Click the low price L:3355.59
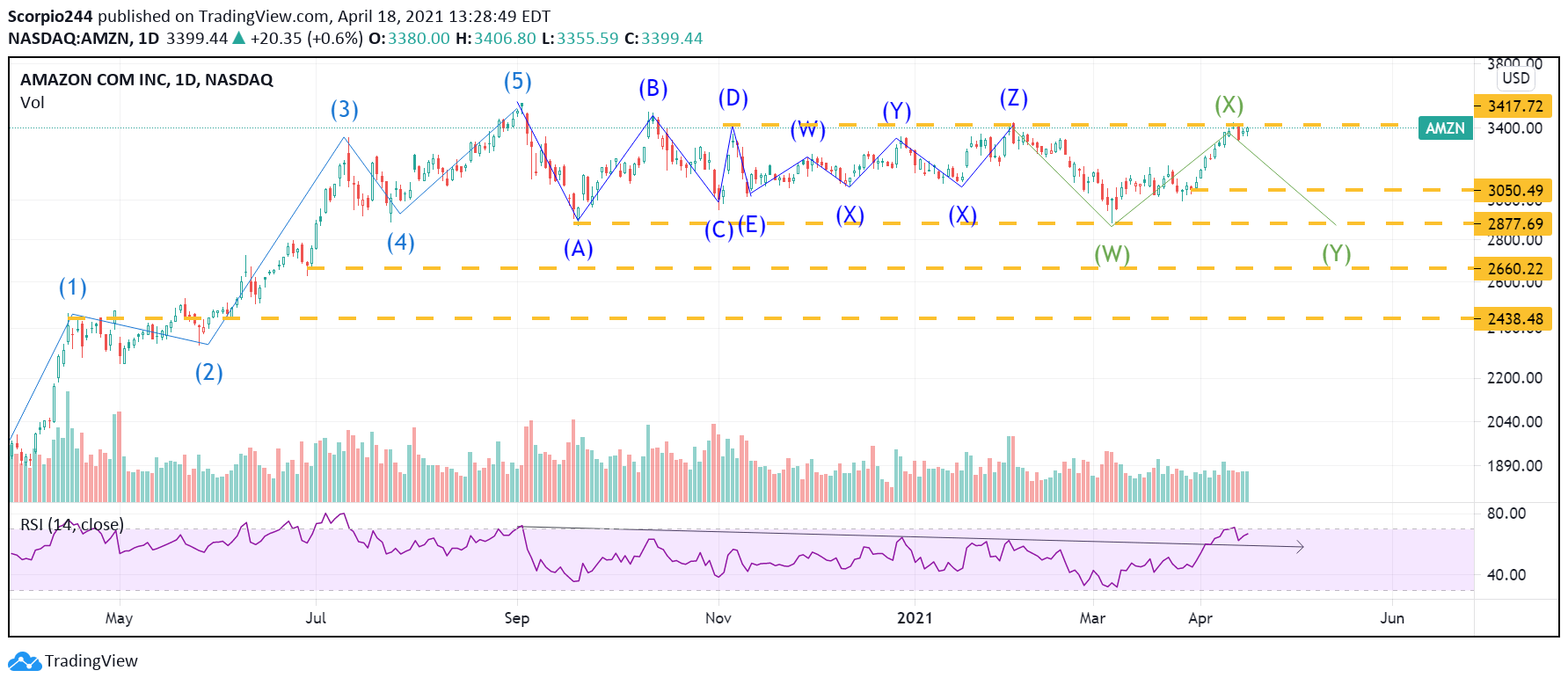The image size is (1568, 685). point(580,39)
